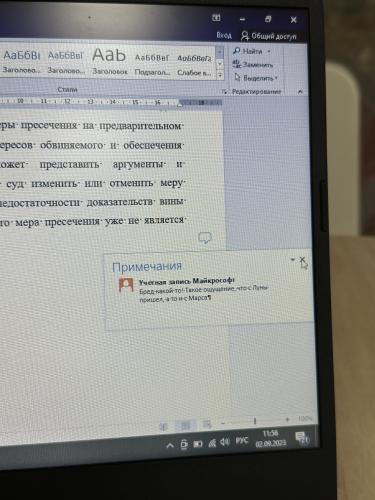Click the battery status tray icon

[198, 444]
